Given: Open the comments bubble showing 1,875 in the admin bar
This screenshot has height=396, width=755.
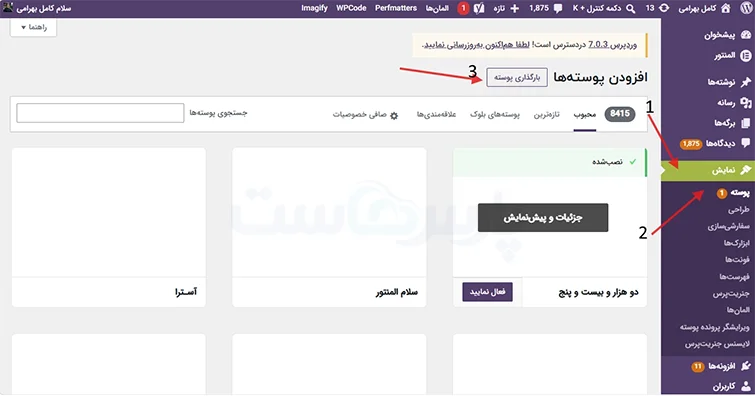Looking at the screenshot, I should point(558,8).
